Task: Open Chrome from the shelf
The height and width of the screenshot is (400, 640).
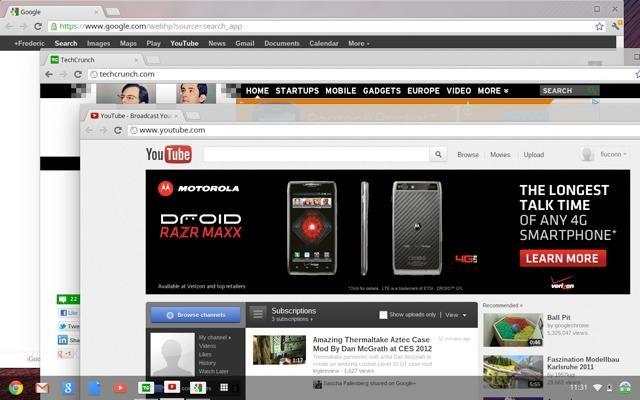Action: point(16,388)
